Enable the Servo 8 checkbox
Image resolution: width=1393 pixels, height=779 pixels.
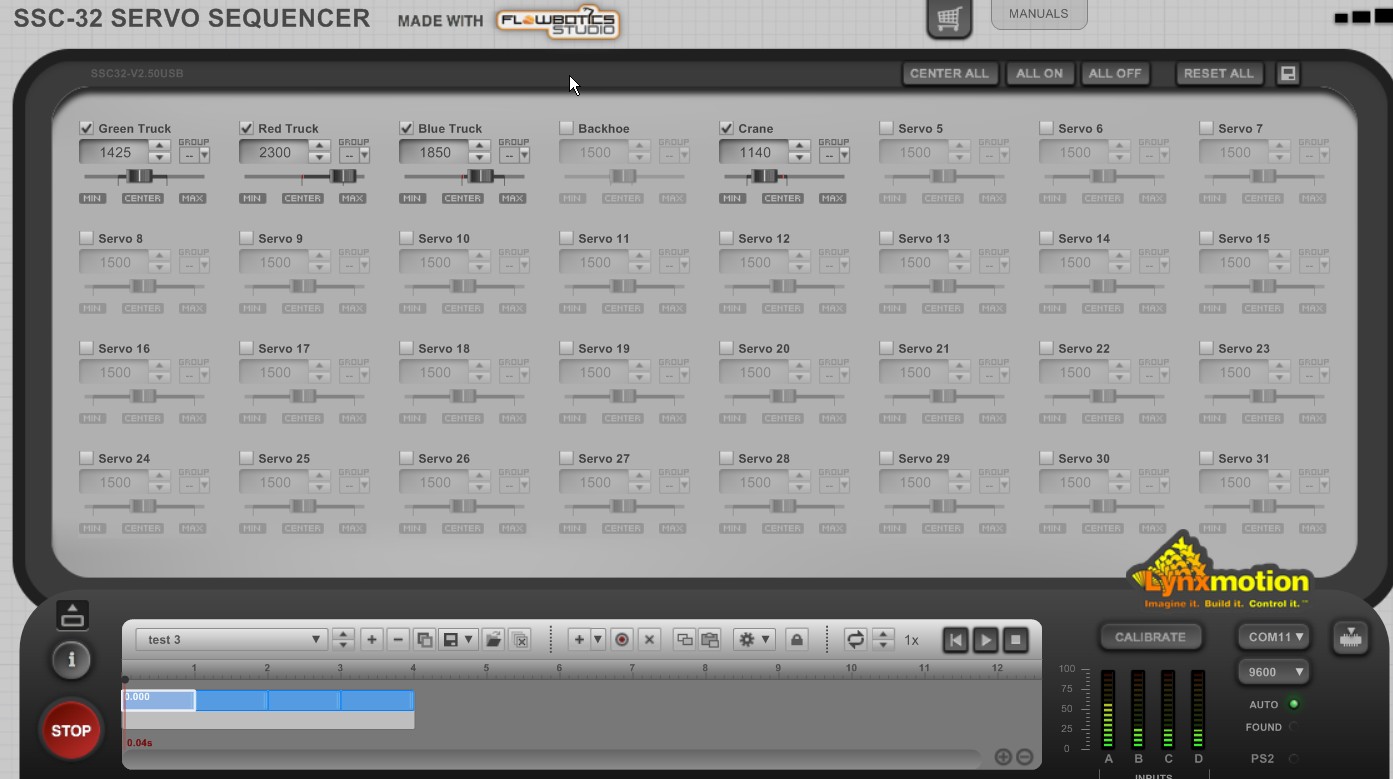[86, 237]
